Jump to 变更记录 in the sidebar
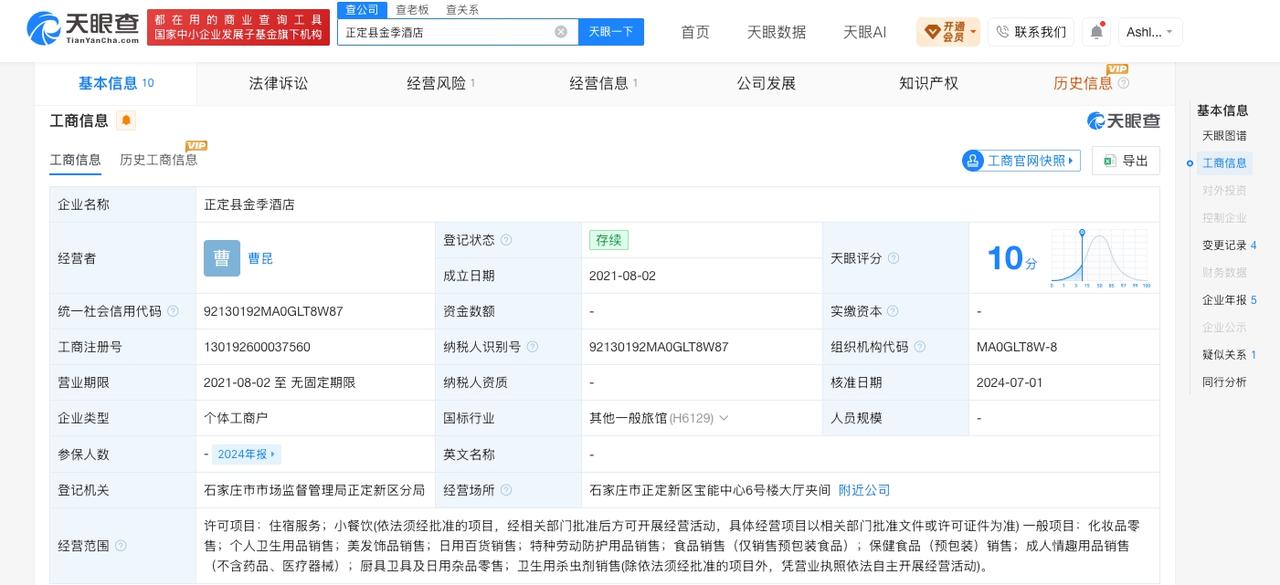This screenshot has width=1280, height=585. click(1229, 245)
